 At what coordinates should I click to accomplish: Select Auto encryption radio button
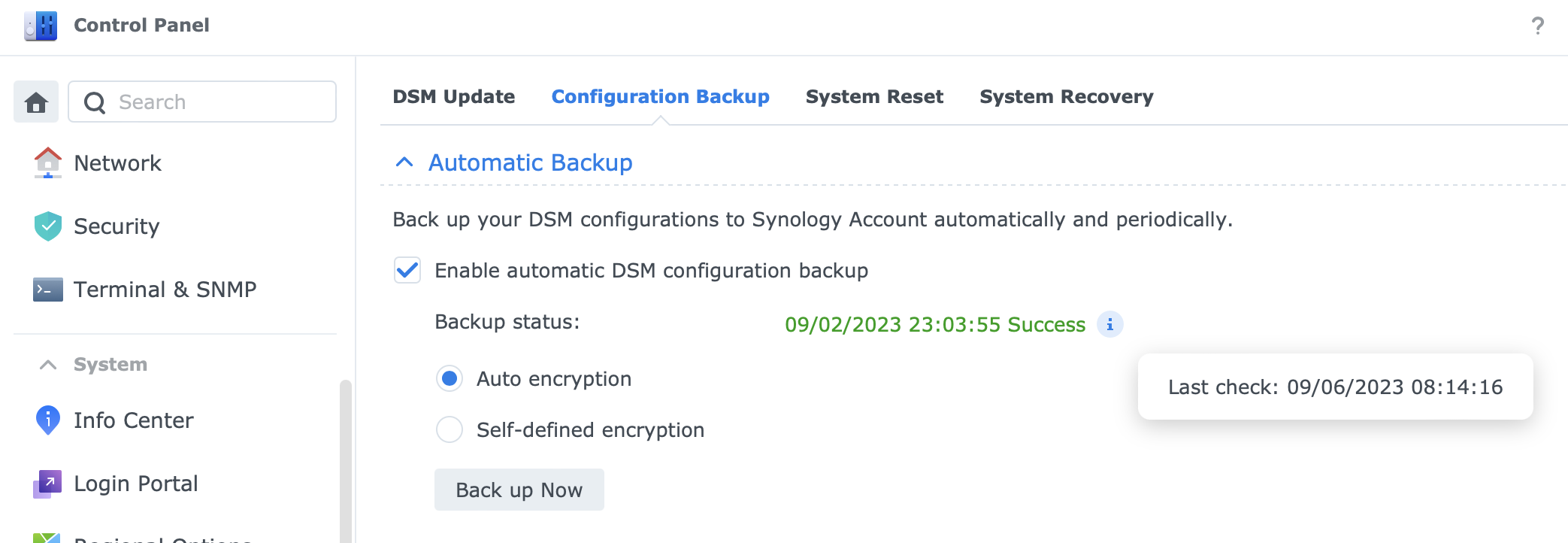(x=450, y=379)
